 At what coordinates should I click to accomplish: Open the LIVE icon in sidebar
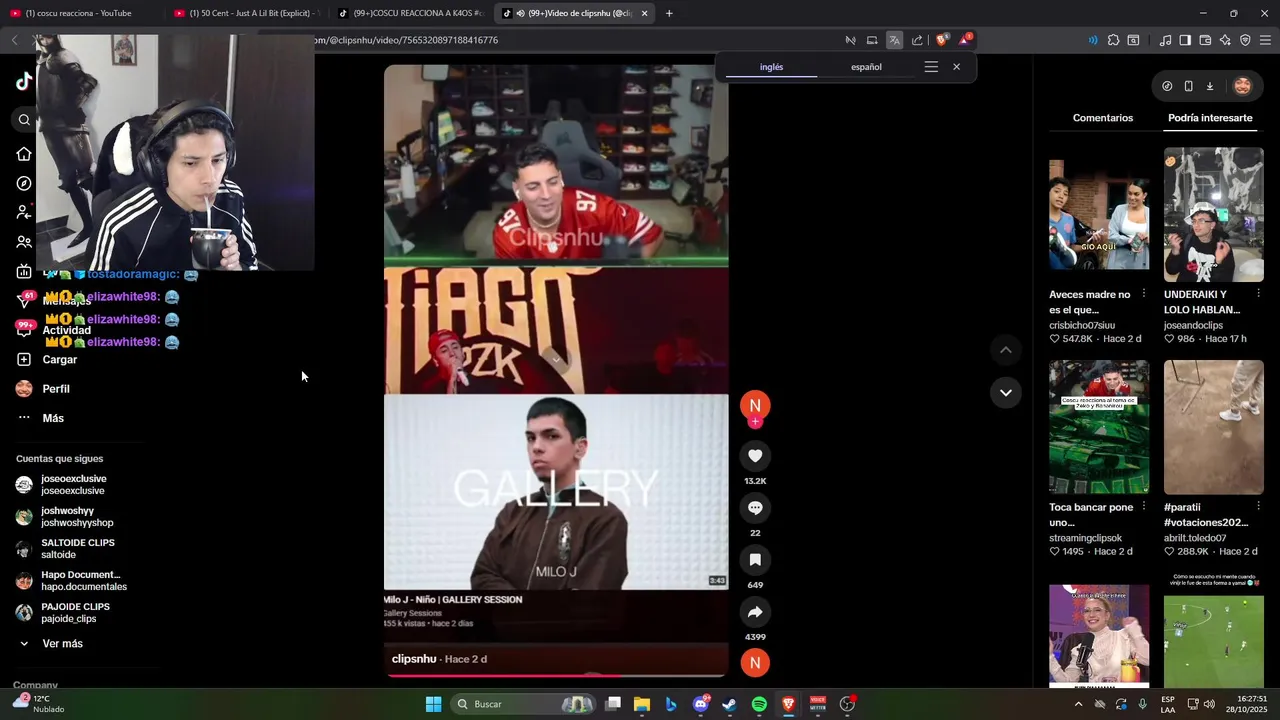(24, 271)
